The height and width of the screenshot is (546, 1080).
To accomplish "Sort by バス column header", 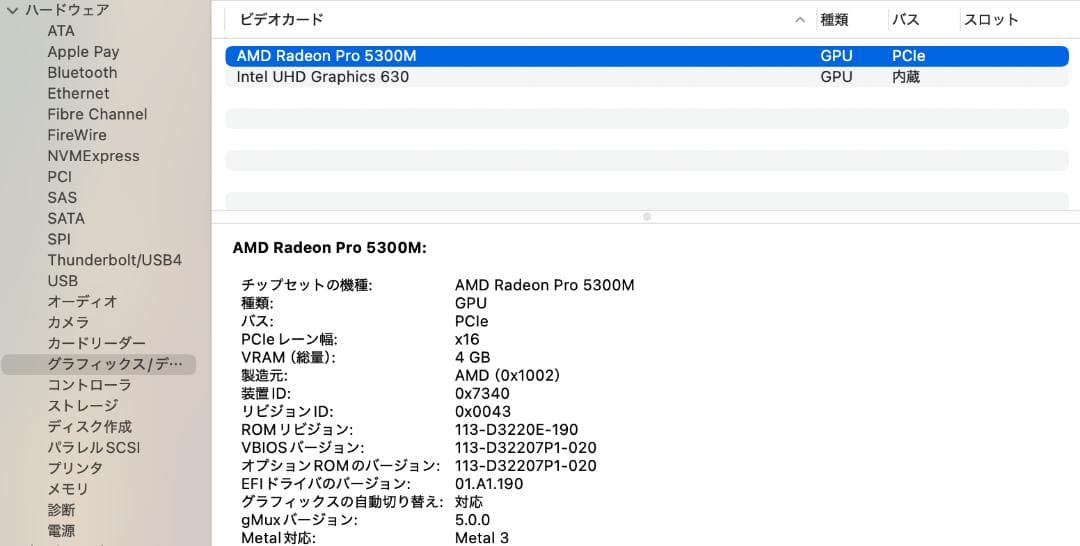I will pyautogui.click(x=906, y=20).
